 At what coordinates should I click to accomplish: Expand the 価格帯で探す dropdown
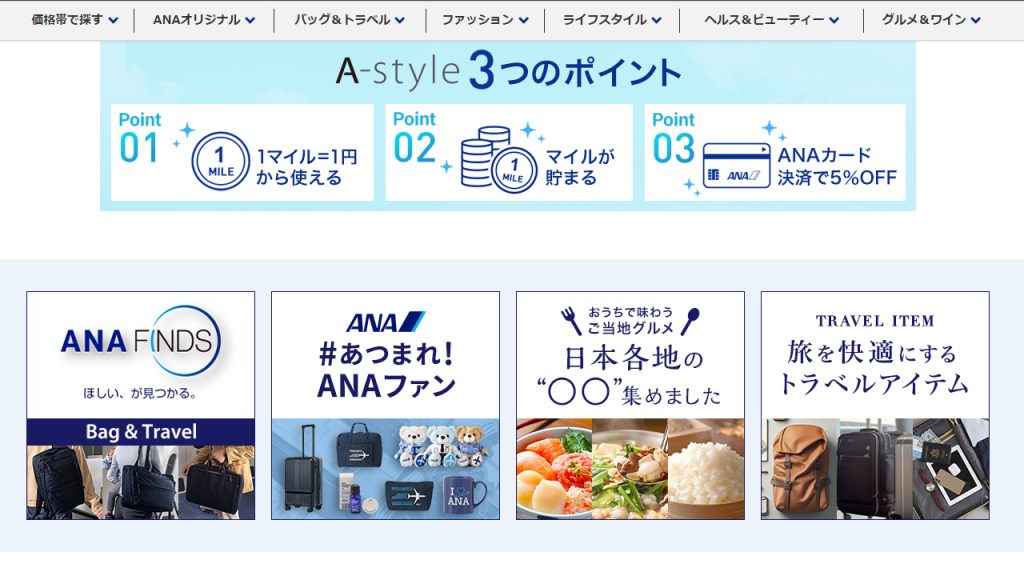(x=74, y=20)
